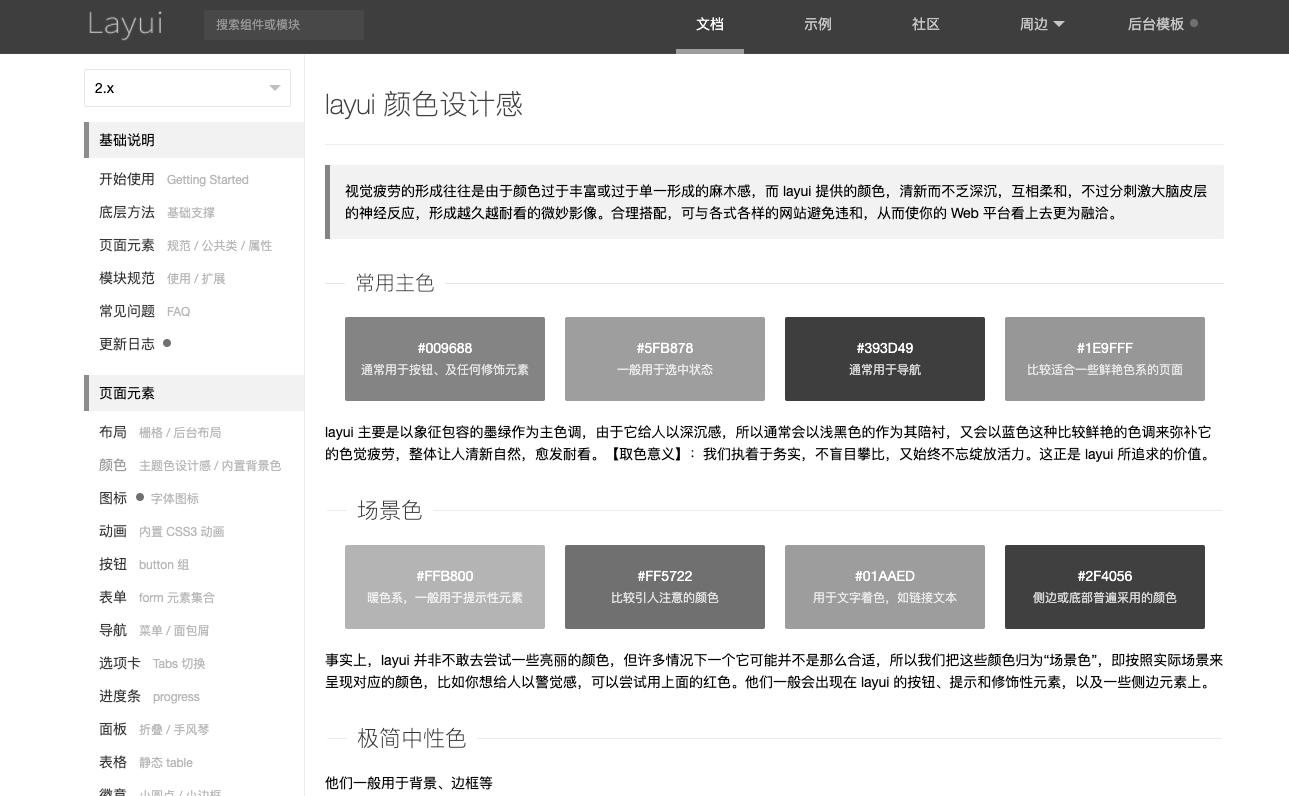Click the #393D49 color swatch

coord(885,359)
